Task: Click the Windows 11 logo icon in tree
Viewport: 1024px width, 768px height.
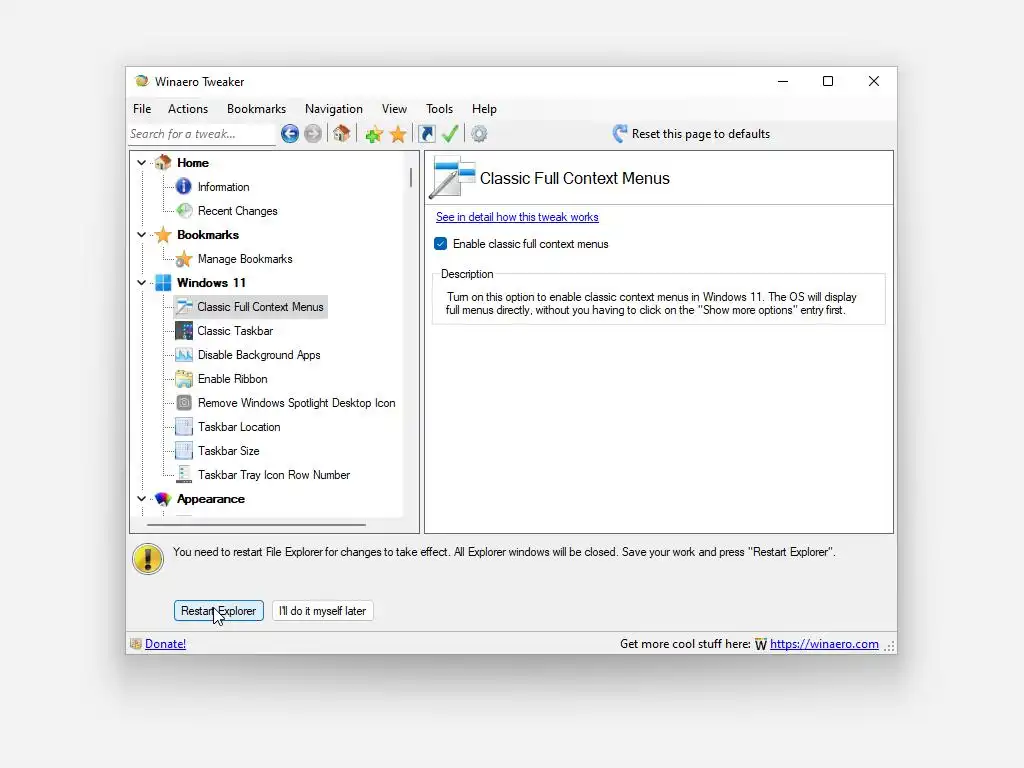Action: [163, 283]
